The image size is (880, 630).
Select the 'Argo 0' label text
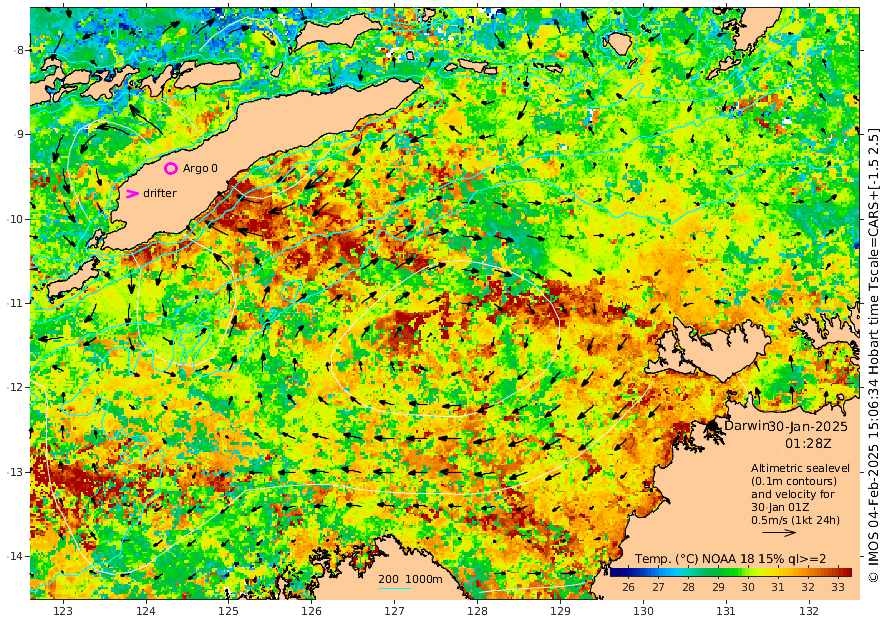[x=200, y=168]
